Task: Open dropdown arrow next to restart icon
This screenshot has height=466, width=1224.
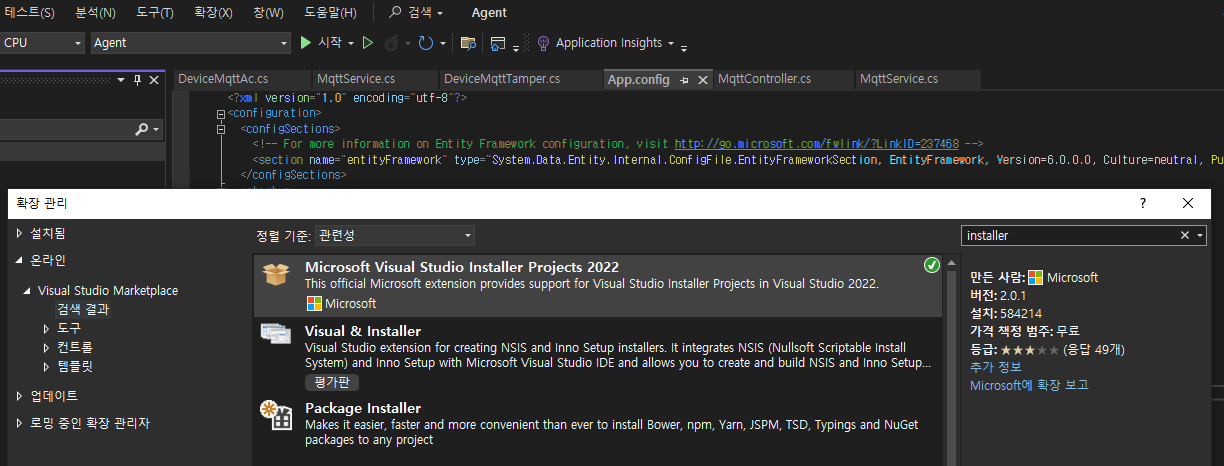Action: pyautogui.click(x=441, y=43)
